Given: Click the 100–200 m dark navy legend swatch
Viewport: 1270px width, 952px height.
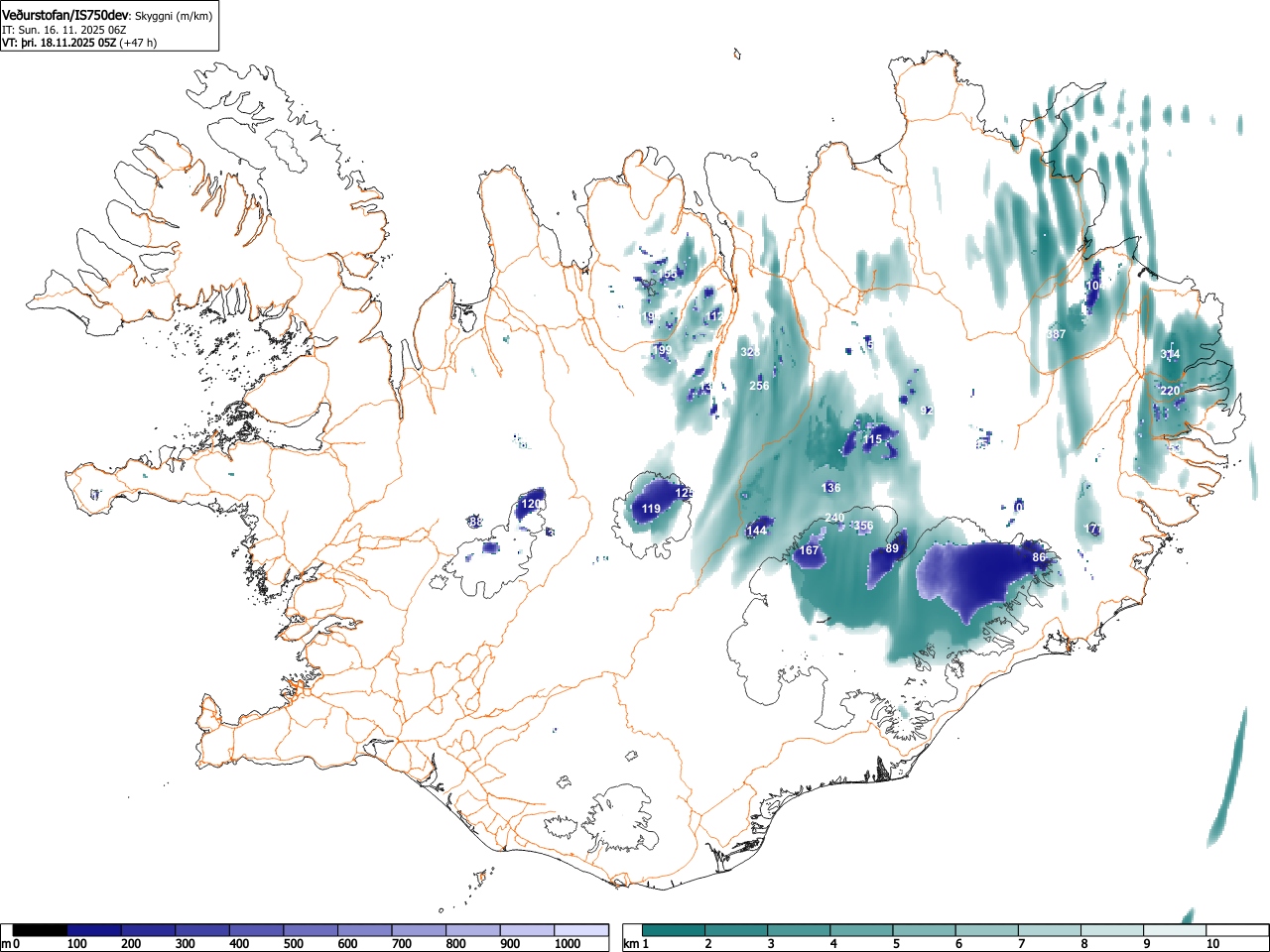Looking at the screenshot, I should (x=94, y=930).
